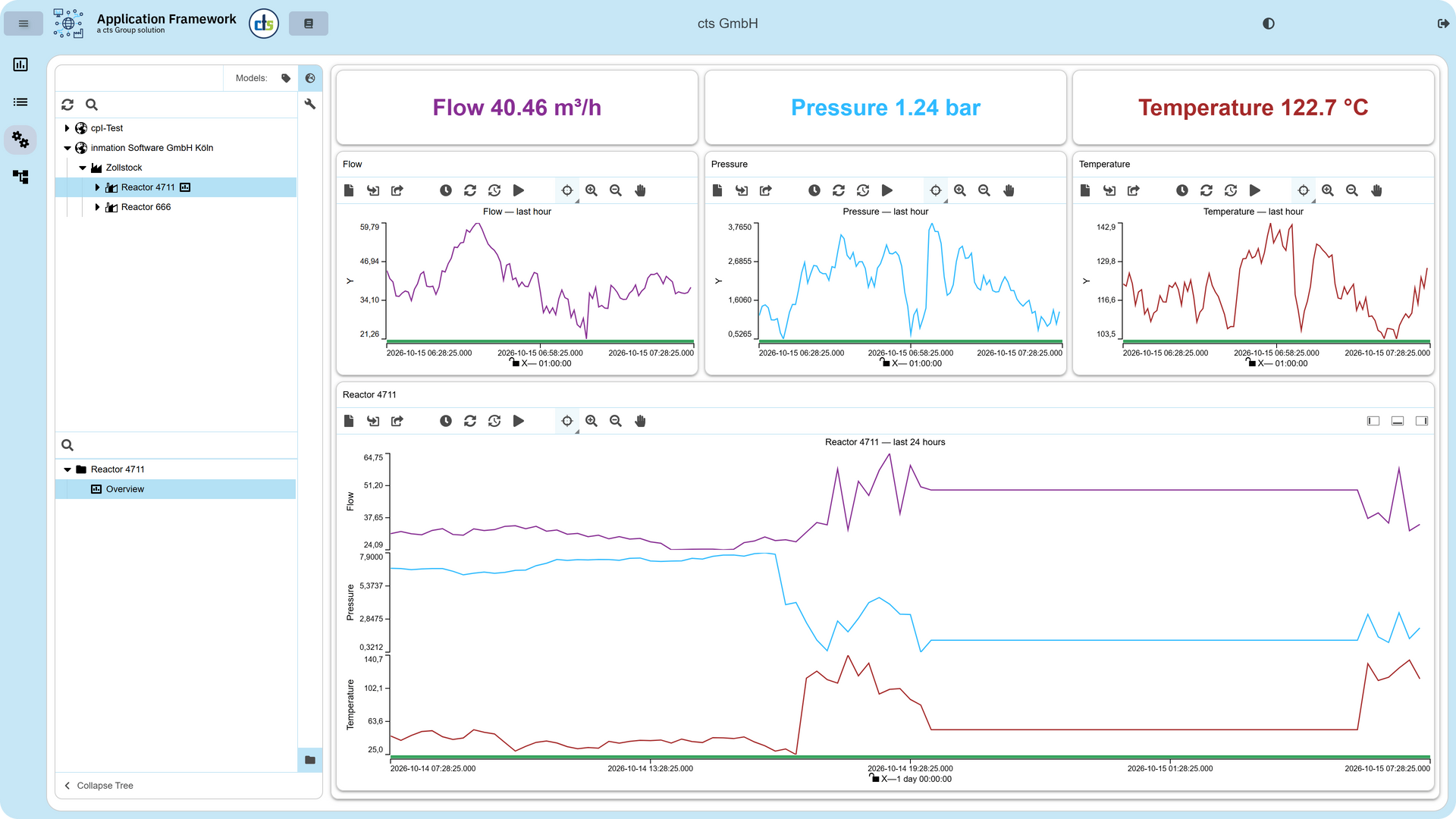Open the dashboard chart sidebar icon
Screen dimensions: 1456x819
coord(20,64)
